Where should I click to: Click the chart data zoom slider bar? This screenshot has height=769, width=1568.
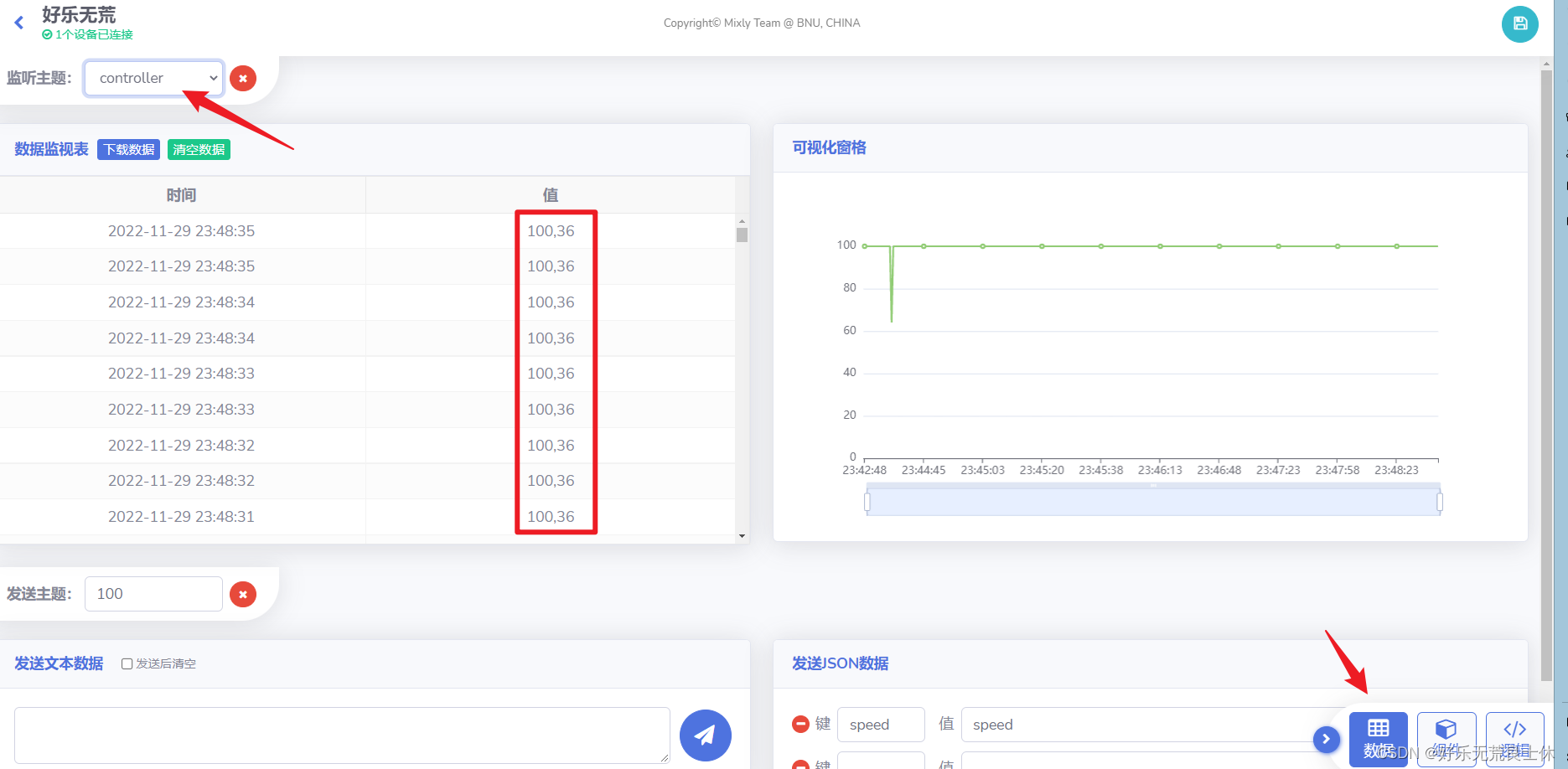point(1153,502)
